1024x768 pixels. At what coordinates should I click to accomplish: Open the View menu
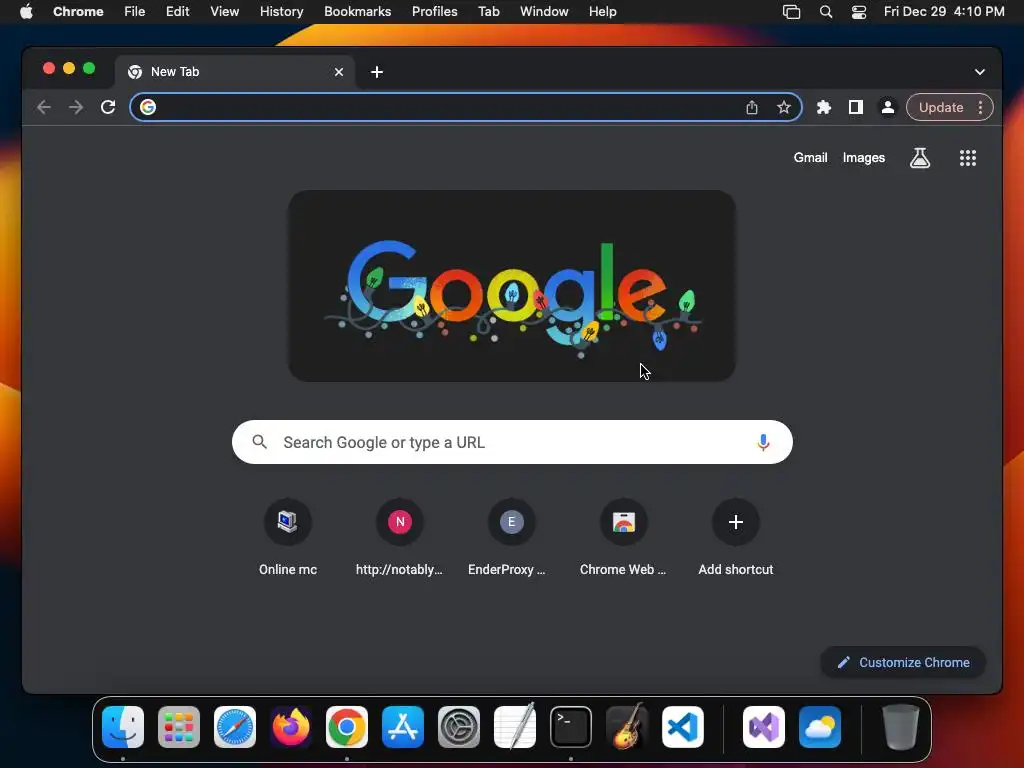click(x=225, y=11)
